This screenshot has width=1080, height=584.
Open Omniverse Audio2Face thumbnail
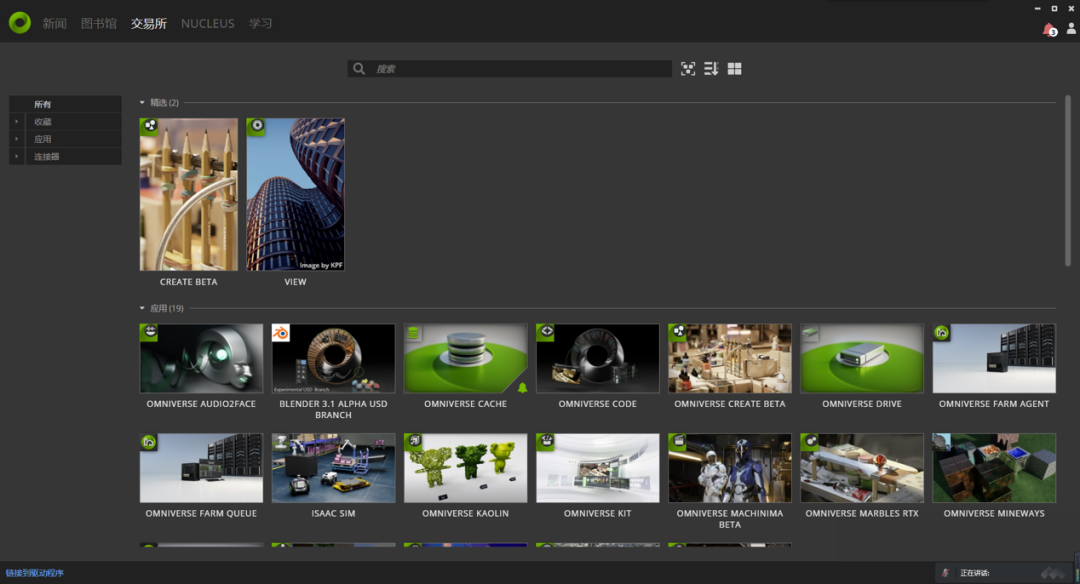click(x=201, y=358)
